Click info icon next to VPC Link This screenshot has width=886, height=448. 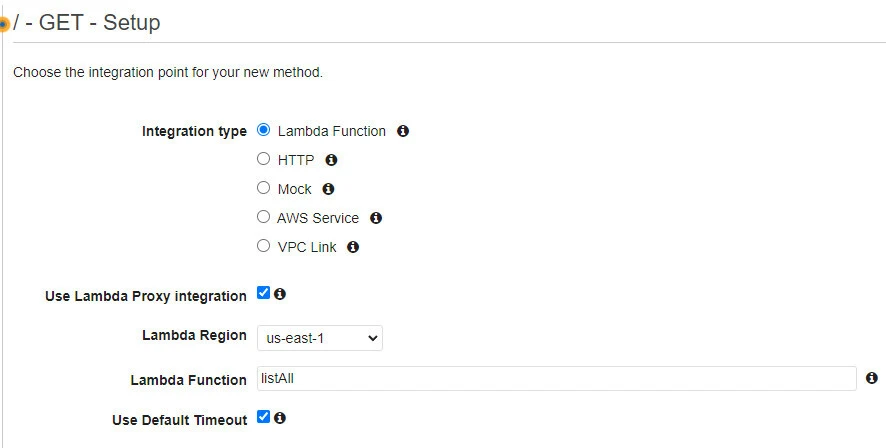point(353,246)
